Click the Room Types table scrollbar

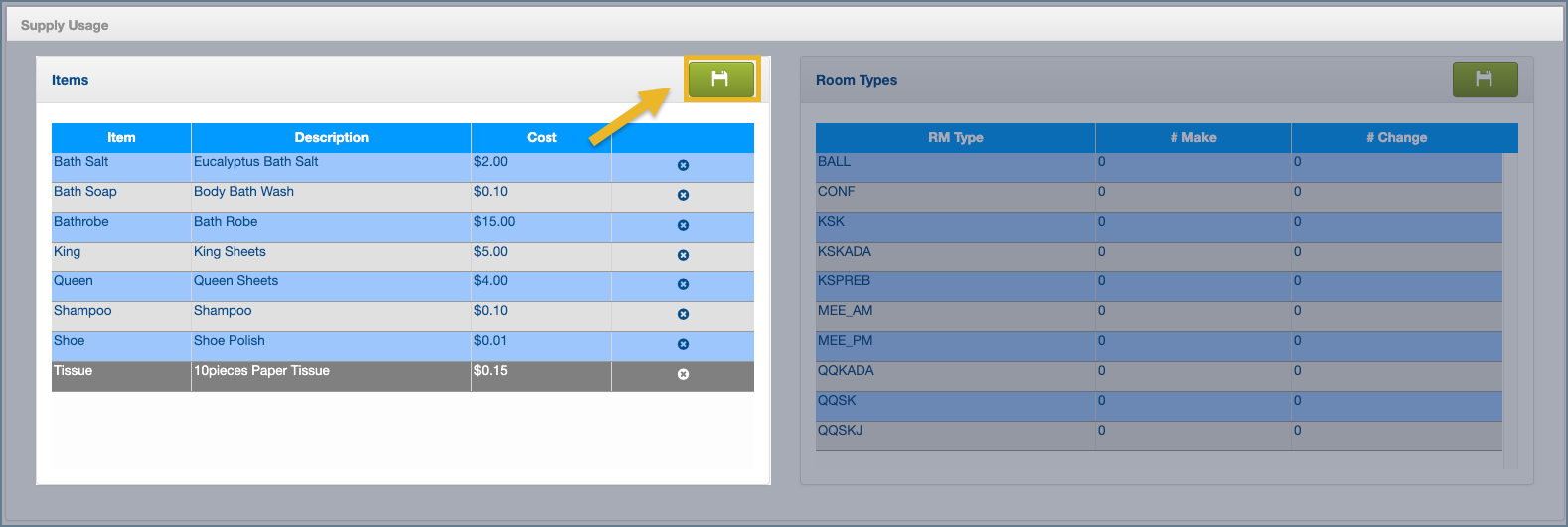coord(1510,308)
